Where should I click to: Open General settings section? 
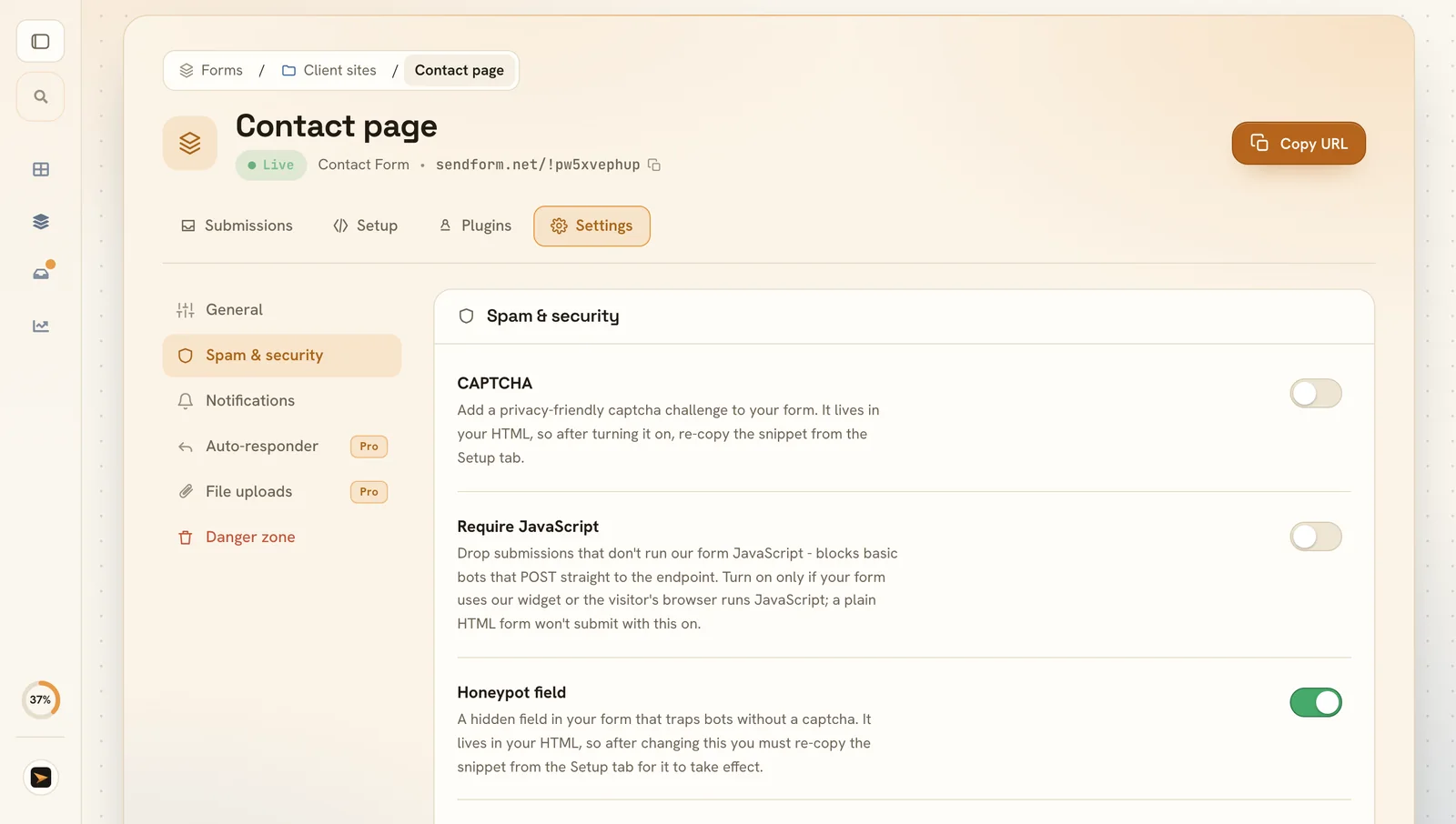(282, 310)
